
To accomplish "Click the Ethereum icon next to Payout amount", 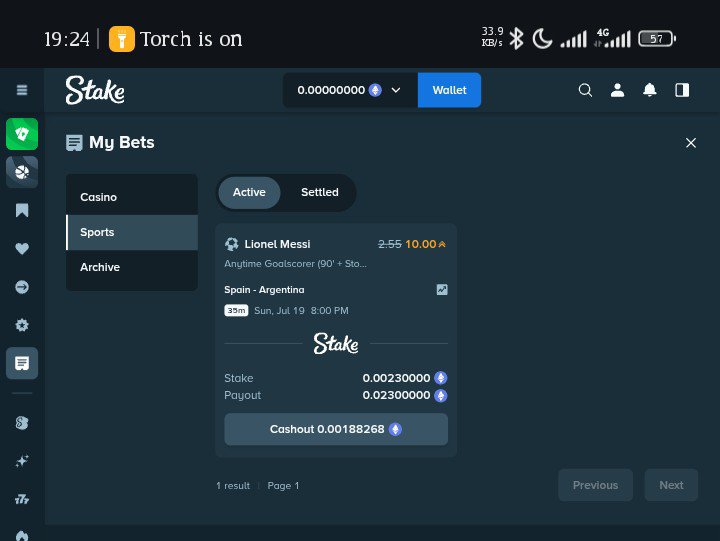I will (x=441, y=395).
